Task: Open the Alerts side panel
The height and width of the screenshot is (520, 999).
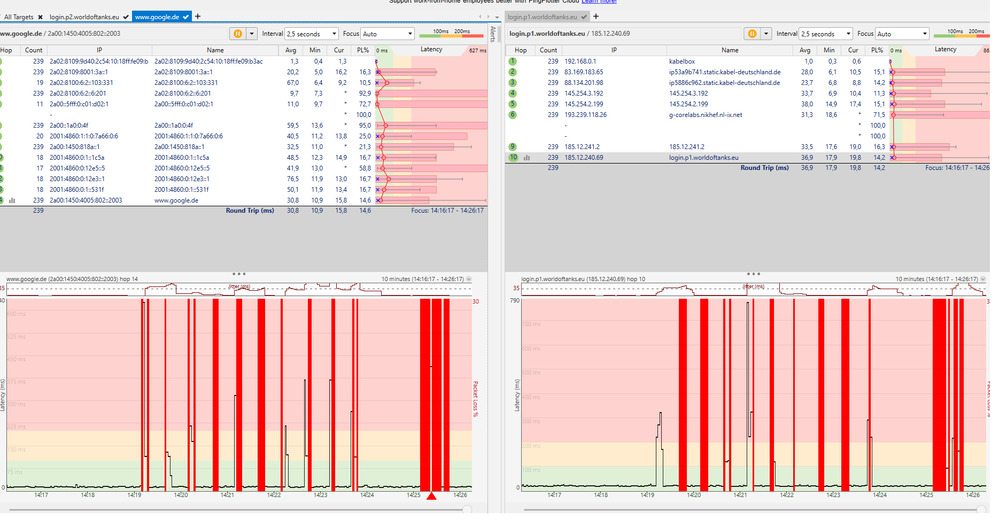Action: (494, 34)
